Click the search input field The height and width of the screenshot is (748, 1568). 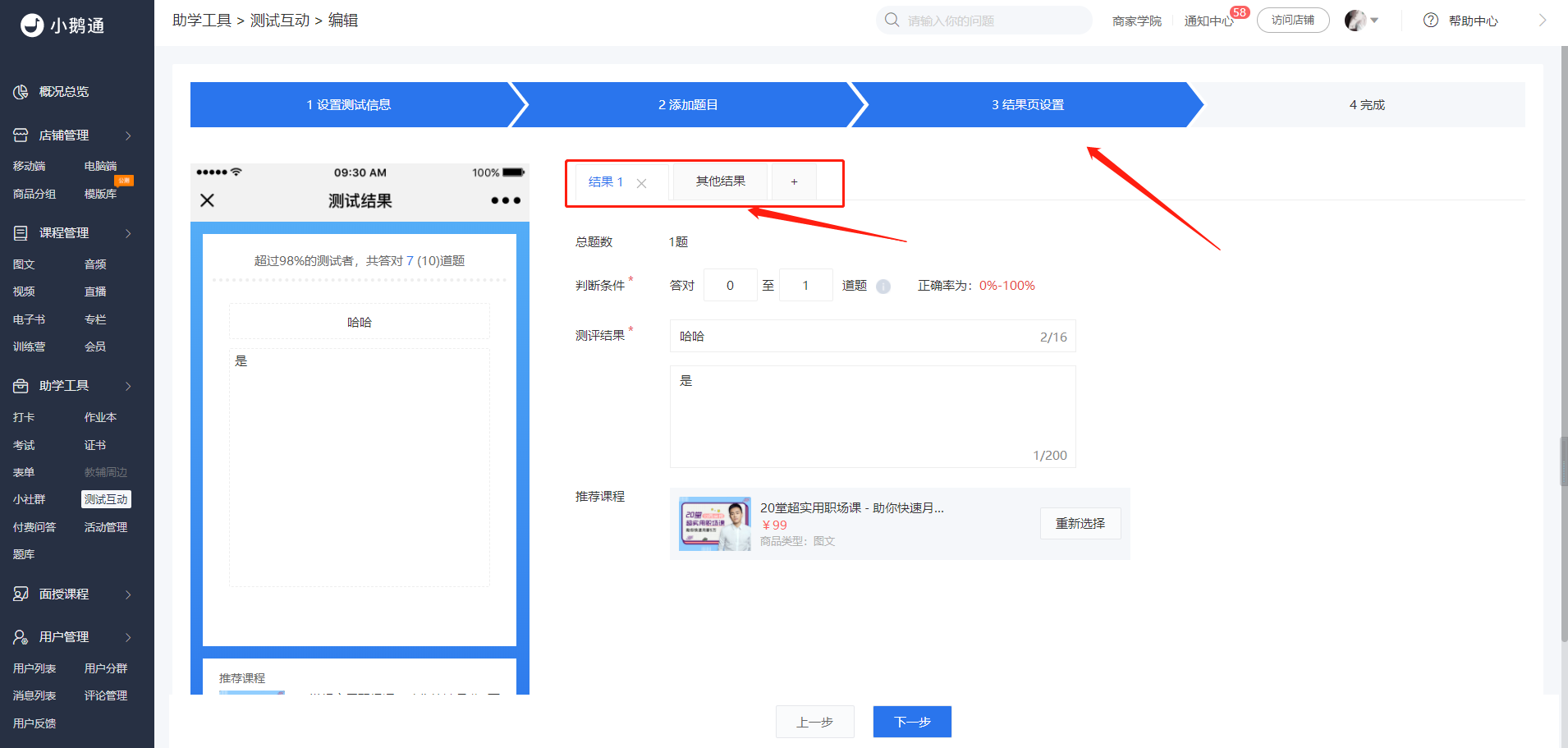tap(984, 20)
